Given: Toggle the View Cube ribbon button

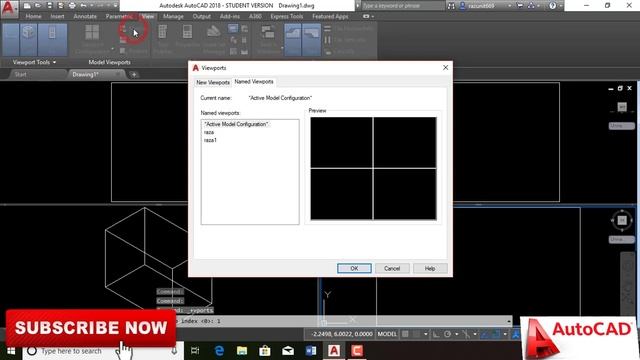Looking at the screenshot, I should click(29, 40).
